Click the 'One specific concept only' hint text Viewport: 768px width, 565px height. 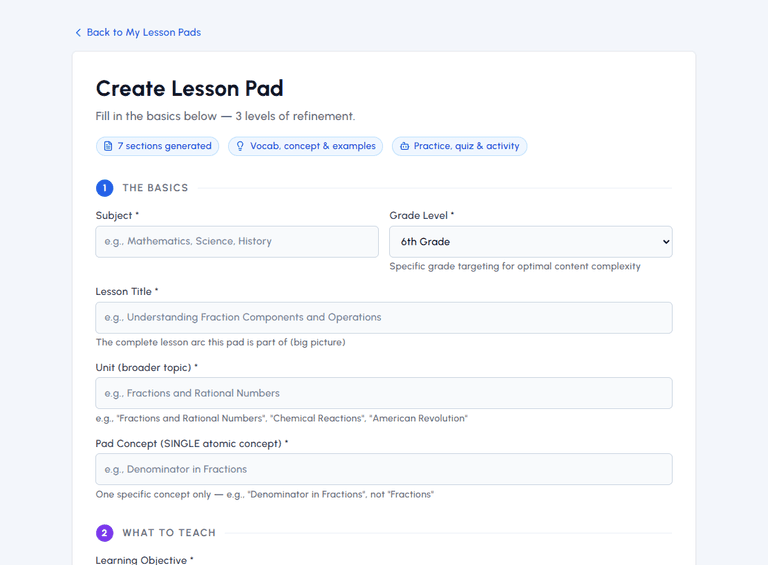tap(264, 494)
